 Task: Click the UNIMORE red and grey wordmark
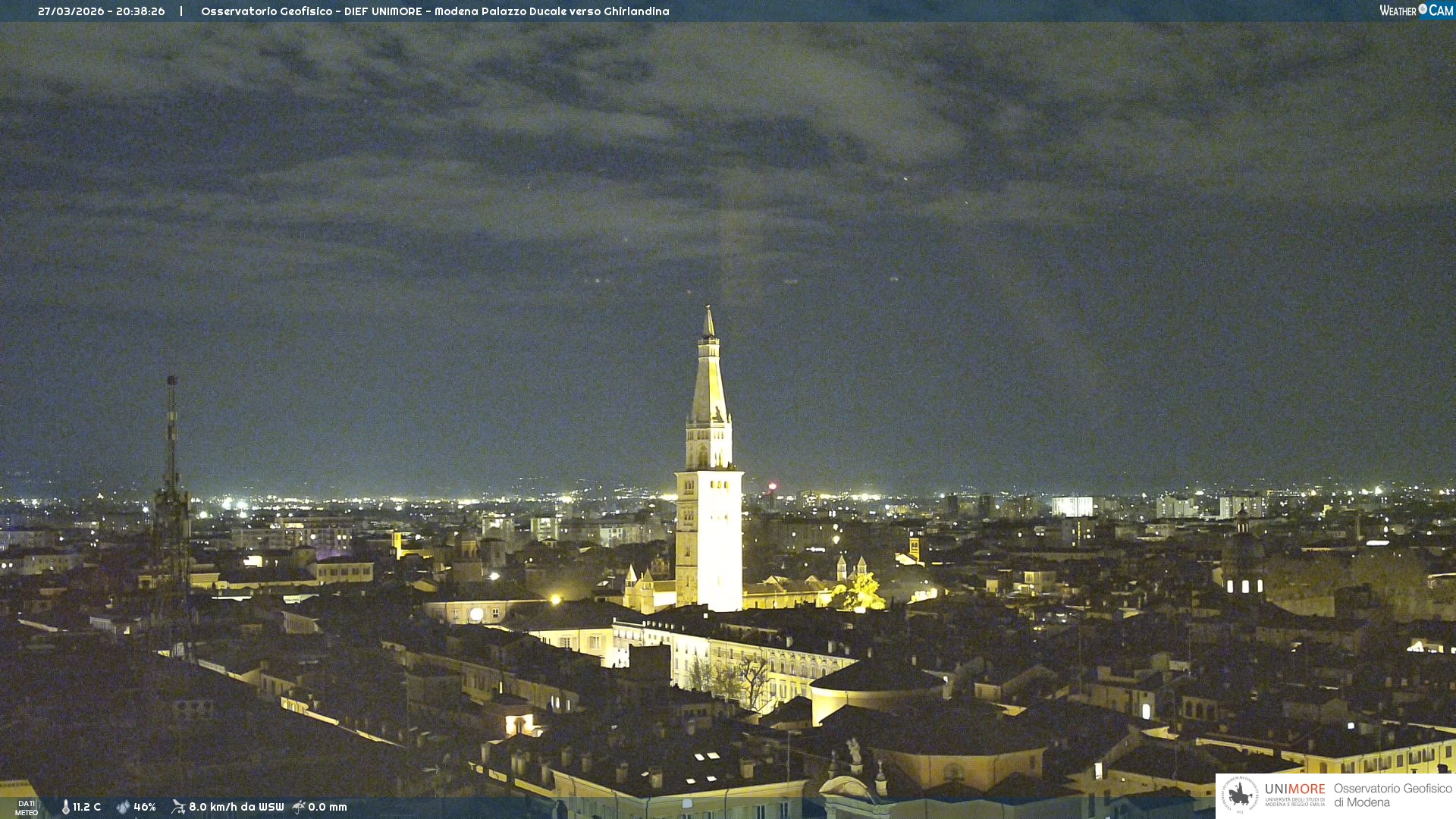tap(1294, 789)
